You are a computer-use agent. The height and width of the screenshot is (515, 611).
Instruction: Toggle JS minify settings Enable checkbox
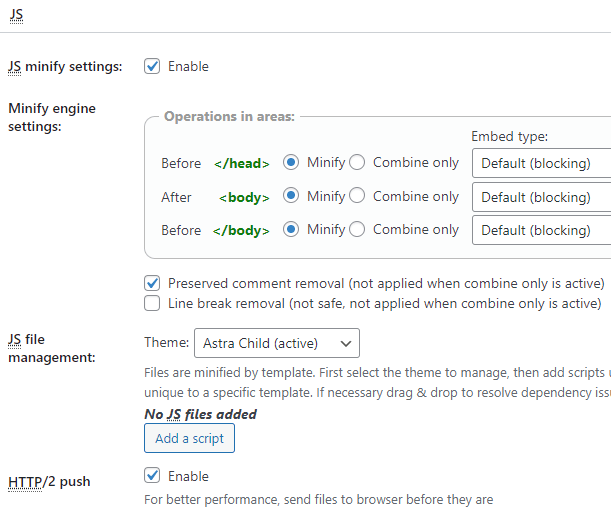click(152, 66)
